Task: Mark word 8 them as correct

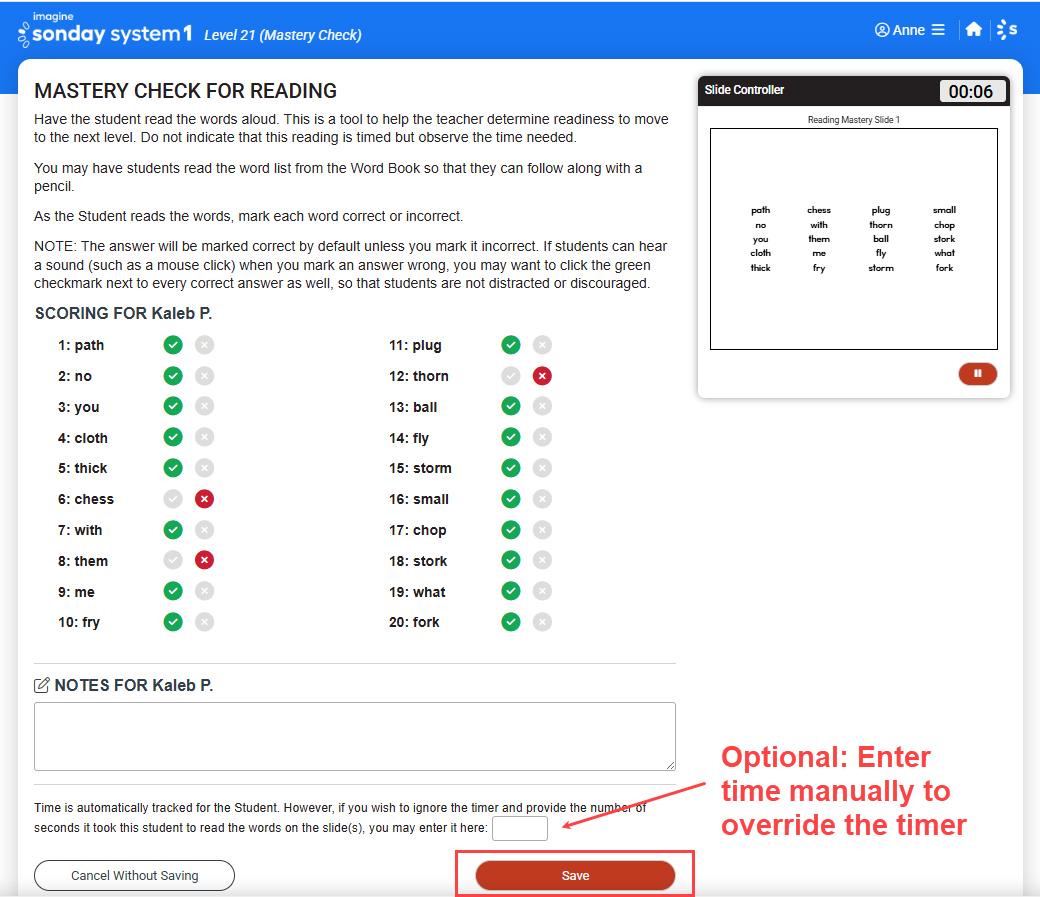Action: point(173,561)
